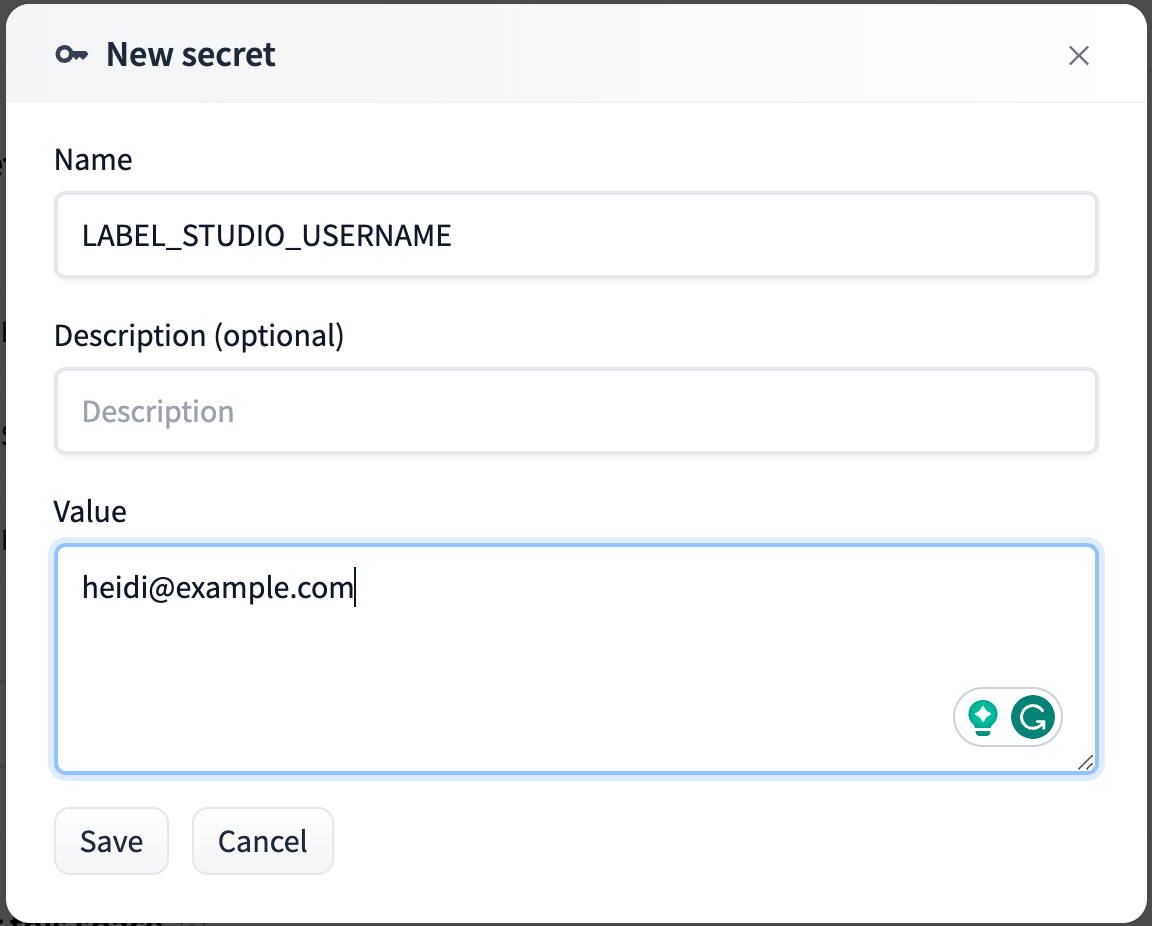Viewport: 1152px width, 926px height.
Task: Close the New secret dialog
Action: [x=1078, y=55]
